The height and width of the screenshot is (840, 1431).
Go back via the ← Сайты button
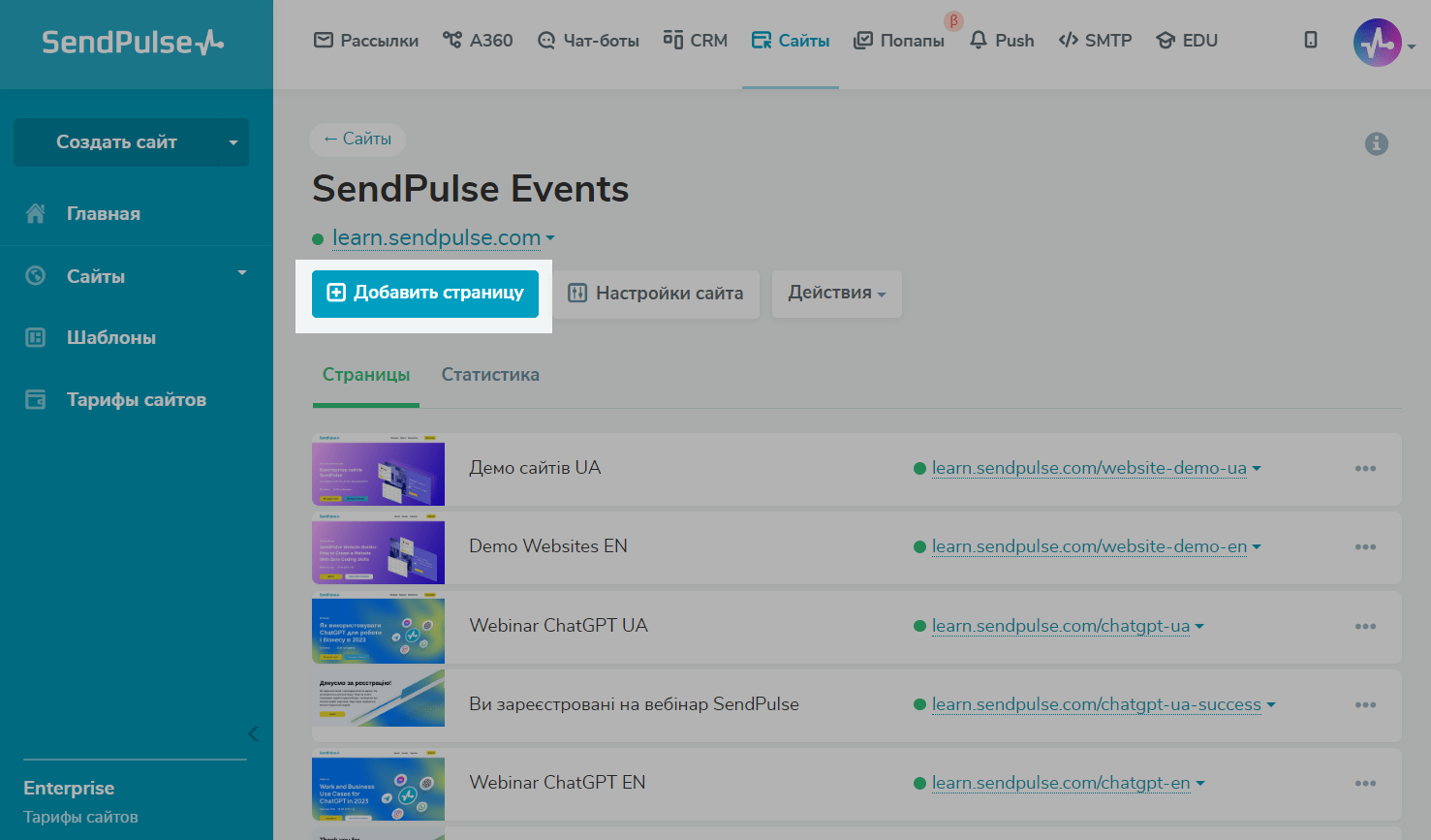coord(358,140)
